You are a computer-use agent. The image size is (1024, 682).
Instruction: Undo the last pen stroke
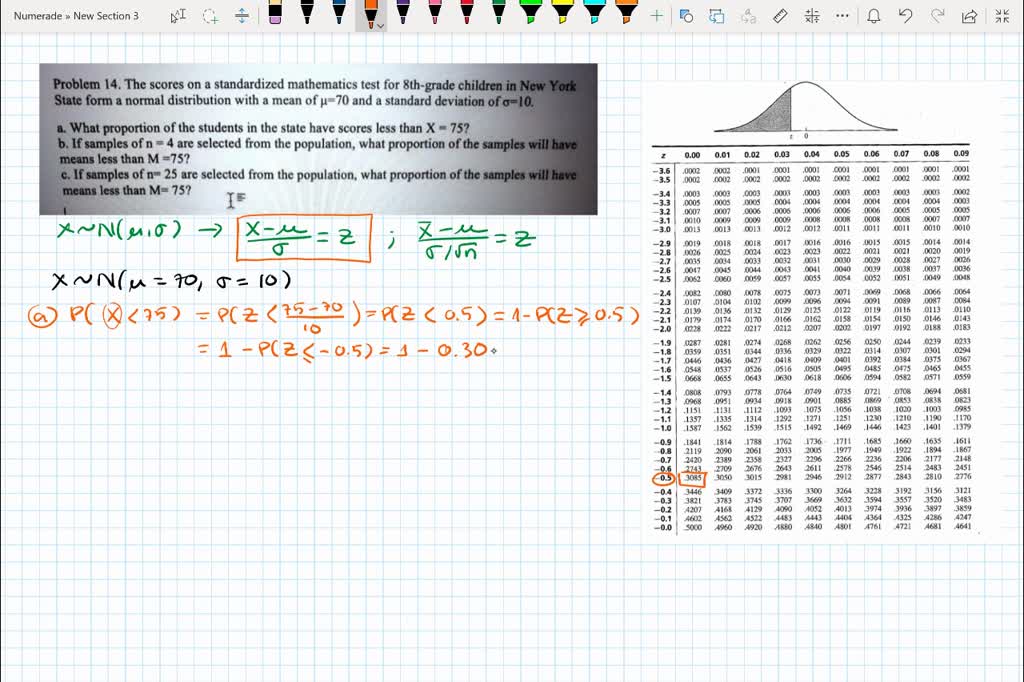coord(905,16)
